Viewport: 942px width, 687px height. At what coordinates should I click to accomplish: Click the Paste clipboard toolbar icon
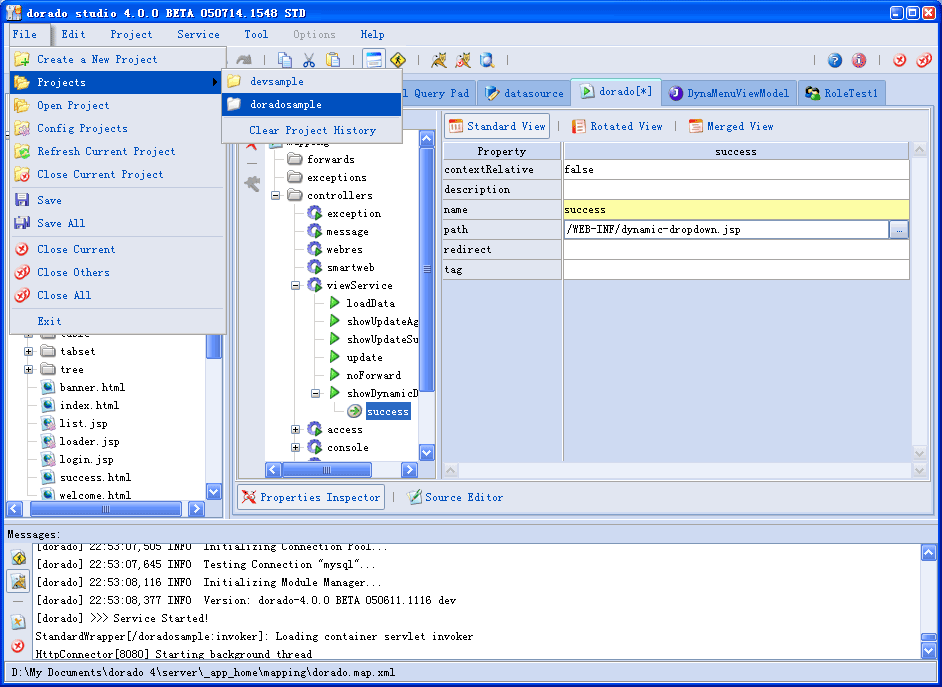pos(333,59)
